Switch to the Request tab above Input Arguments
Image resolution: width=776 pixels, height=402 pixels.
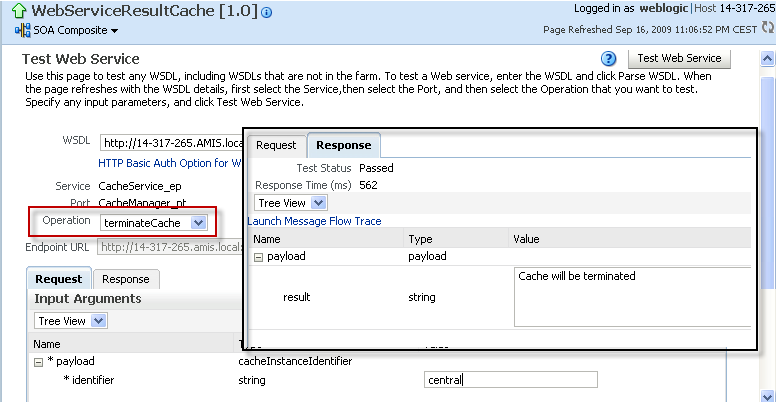(59, 279)
